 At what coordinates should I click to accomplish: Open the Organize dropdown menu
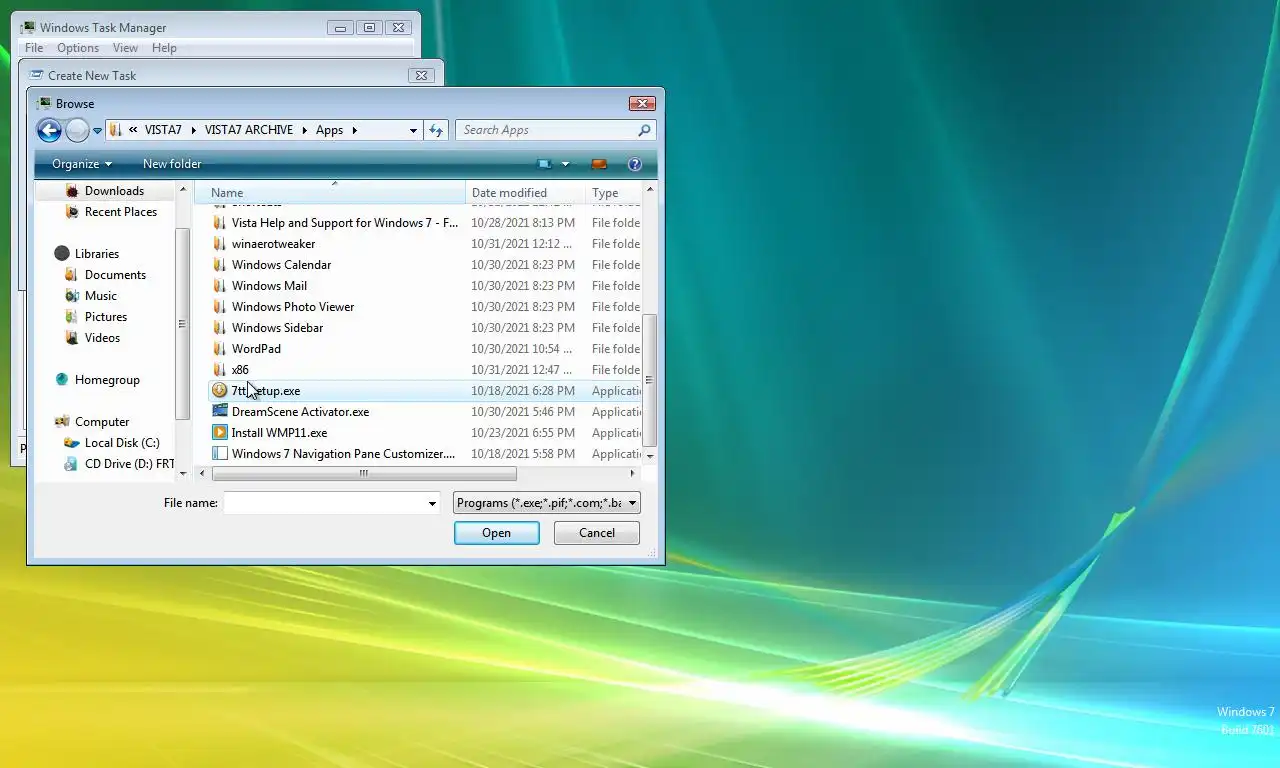tap(82, 164)
